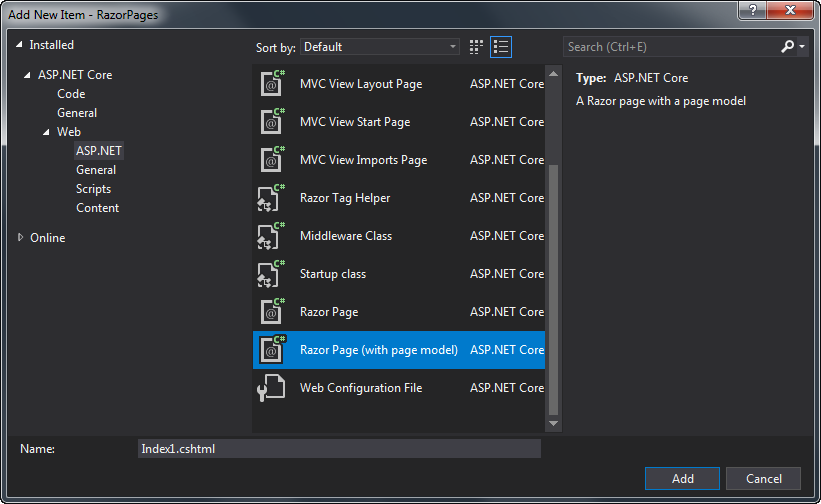
Task: Click the Razor Page (with page model) icon
Action: point(272,350)
